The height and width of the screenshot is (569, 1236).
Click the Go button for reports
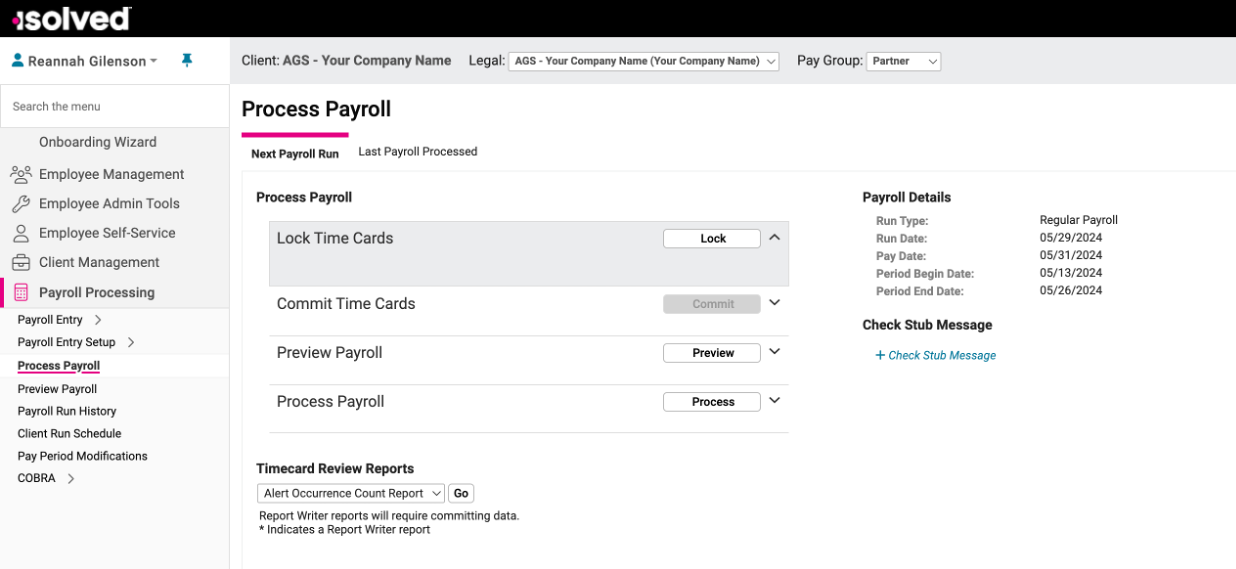pos(461,493)
